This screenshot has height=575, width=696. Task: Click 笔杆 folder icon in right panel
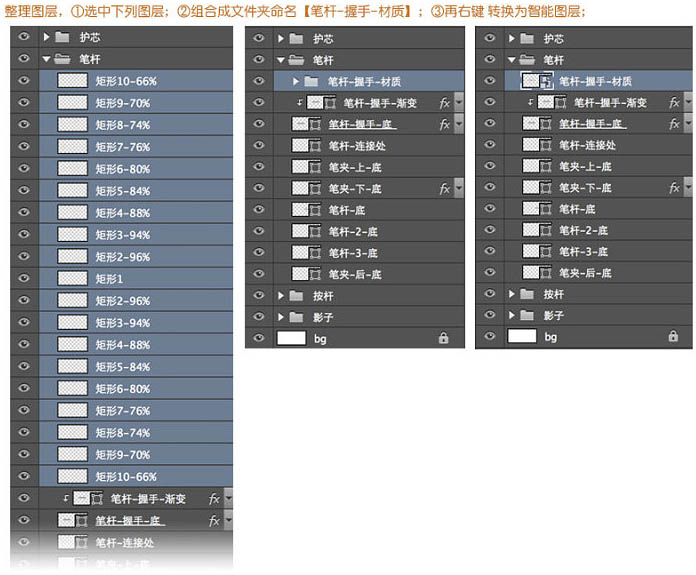[x=527, y=59]
